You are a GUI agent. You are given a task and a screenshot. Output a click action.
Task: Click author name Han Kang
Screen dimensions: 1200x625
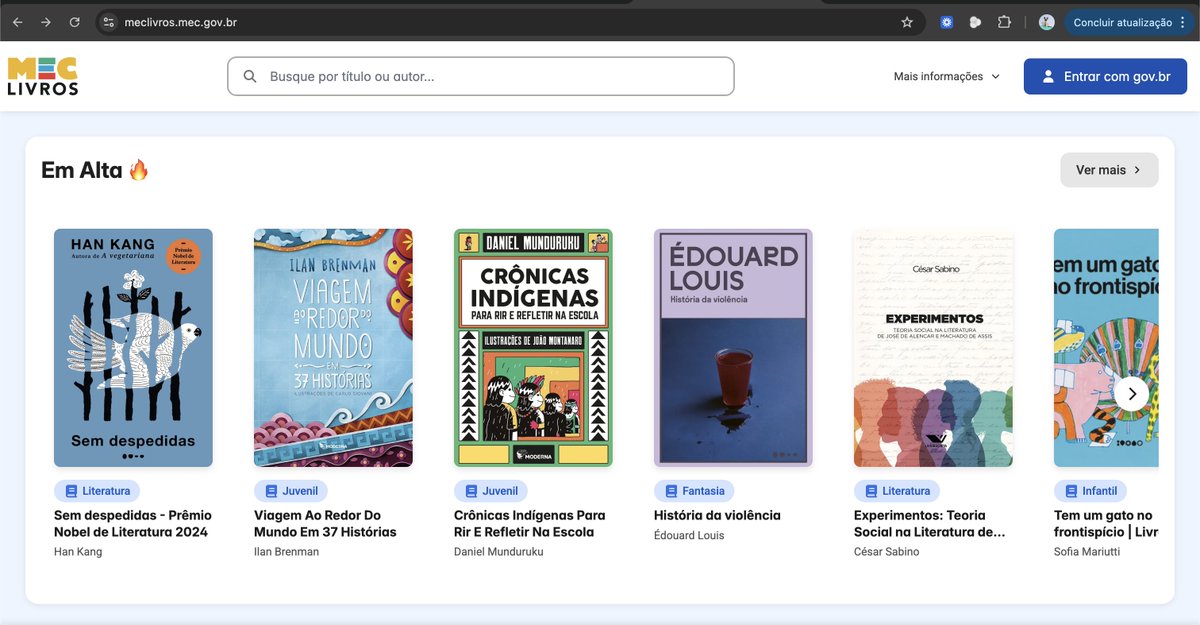(78, 552)
